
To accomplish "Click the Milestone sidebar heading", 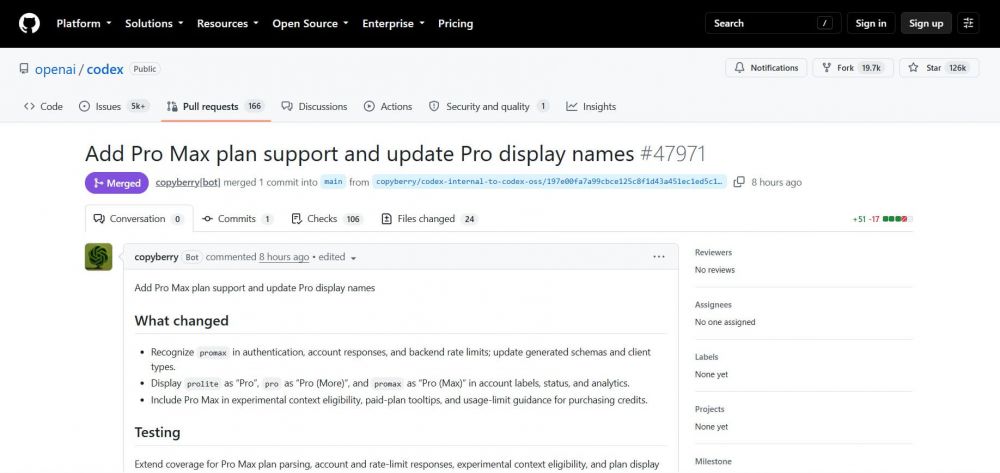I will tap(713, 462).
